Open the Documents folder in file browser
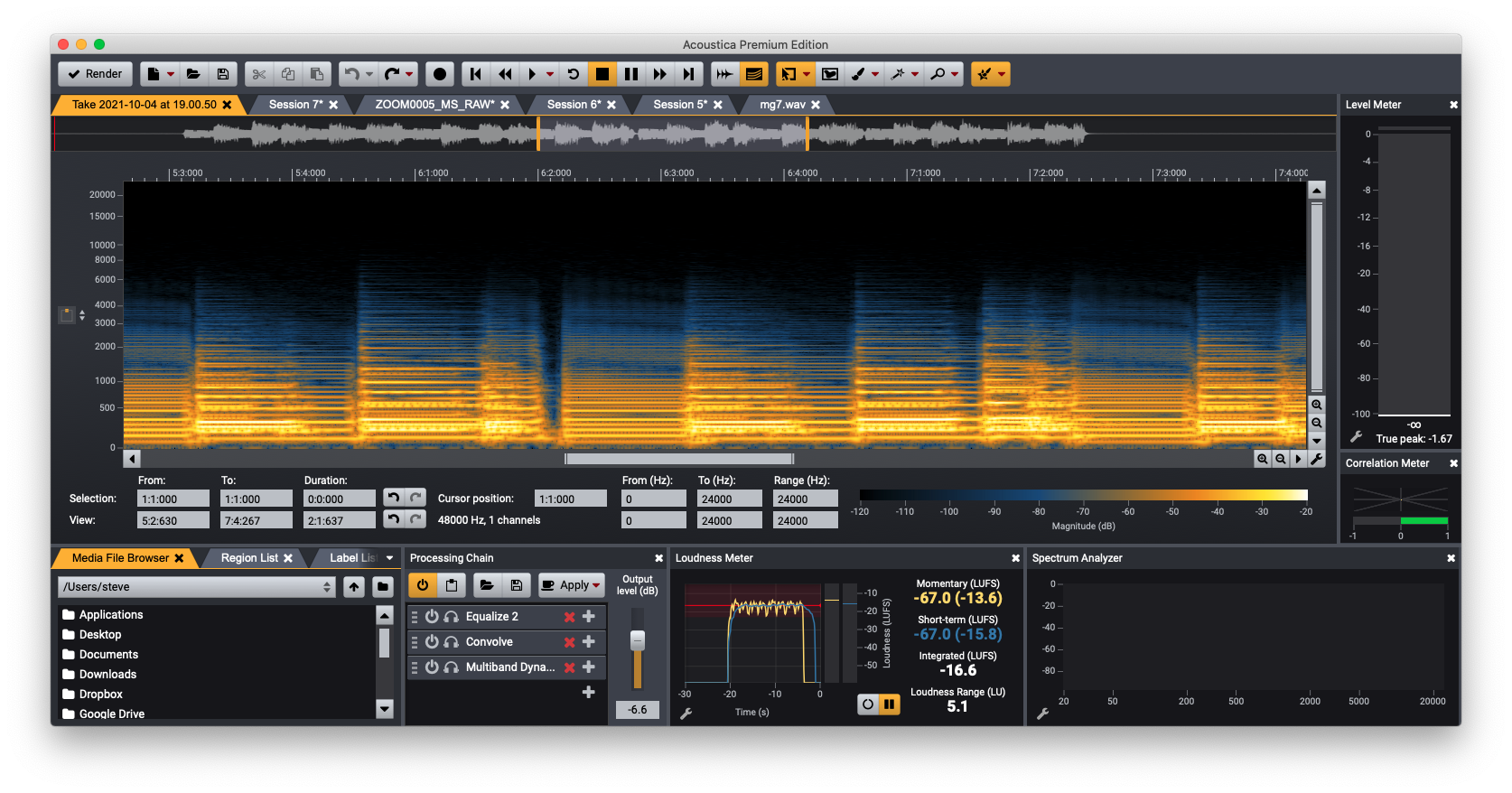 pos(108,655)
